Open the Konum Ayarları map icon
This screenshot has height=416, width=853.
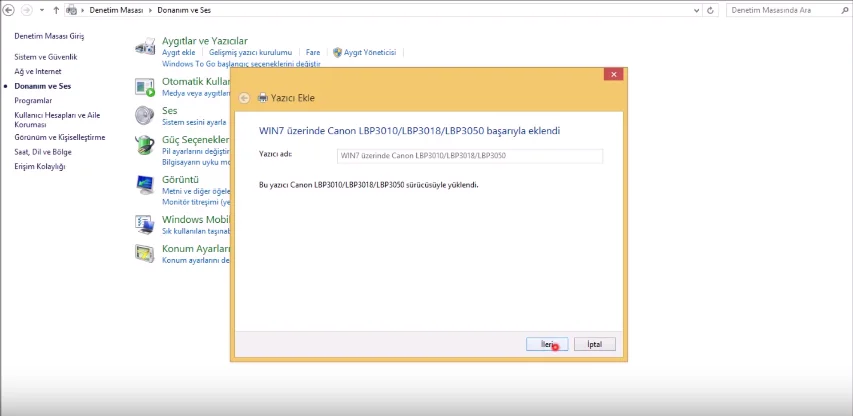point(145,253)
